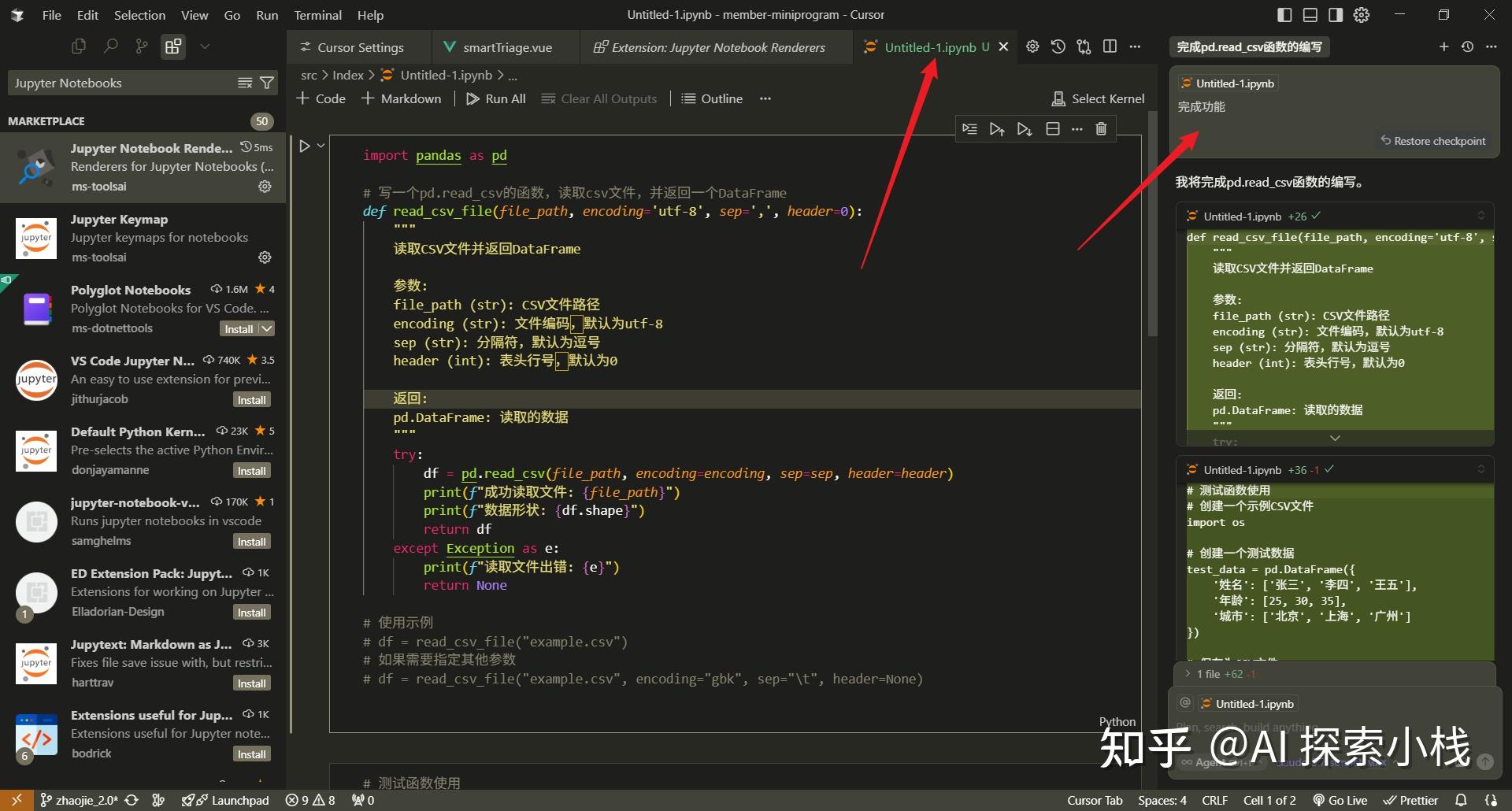Open remote window indicator in status bar
The image size is (1512, 811).
click(17, 800)
